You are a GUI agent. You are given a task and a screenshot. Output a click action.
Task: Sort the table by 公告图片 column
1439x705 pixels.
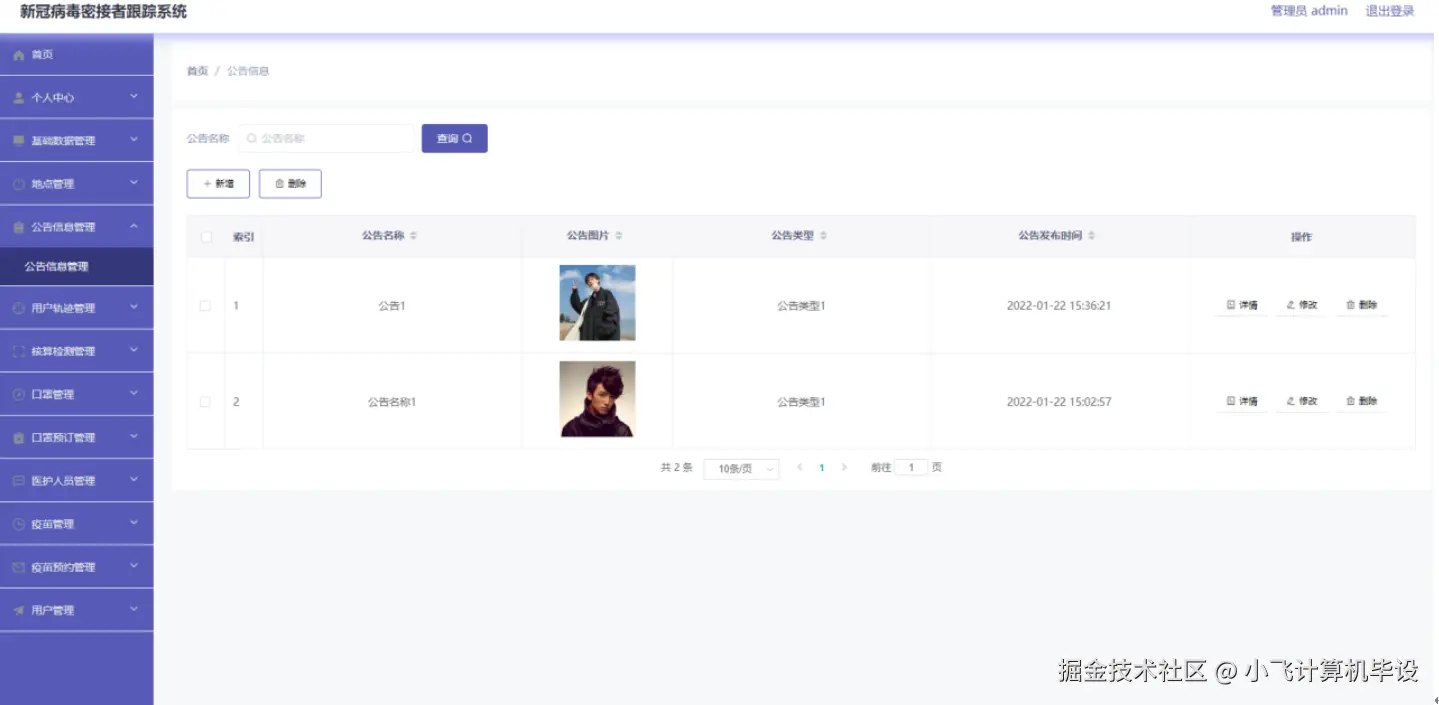pyautogui.click(x=619, y=236)
